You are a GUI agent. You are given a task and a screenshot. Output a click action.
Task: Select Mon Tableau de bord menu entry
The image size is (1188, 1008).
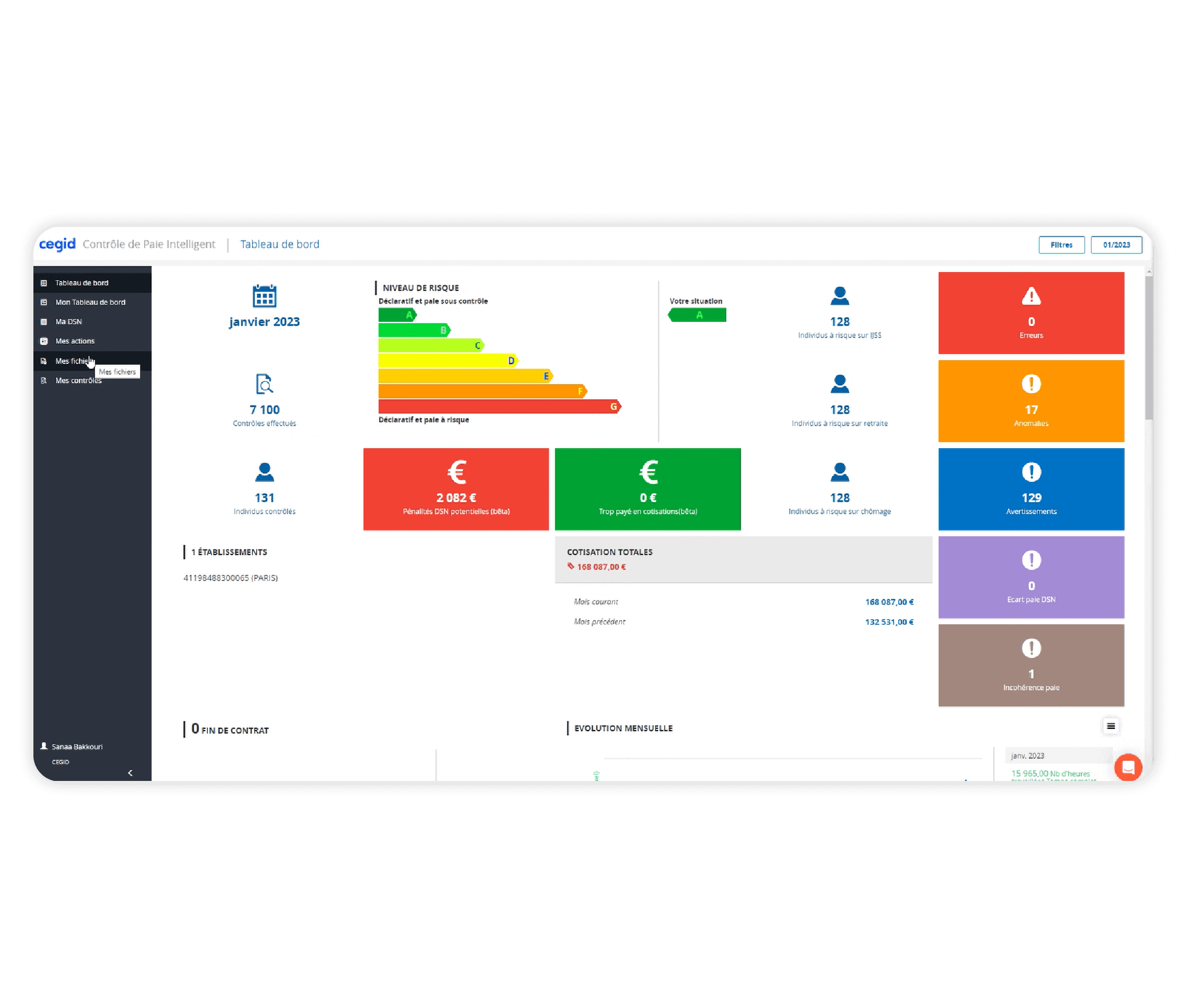pos(90,302)
